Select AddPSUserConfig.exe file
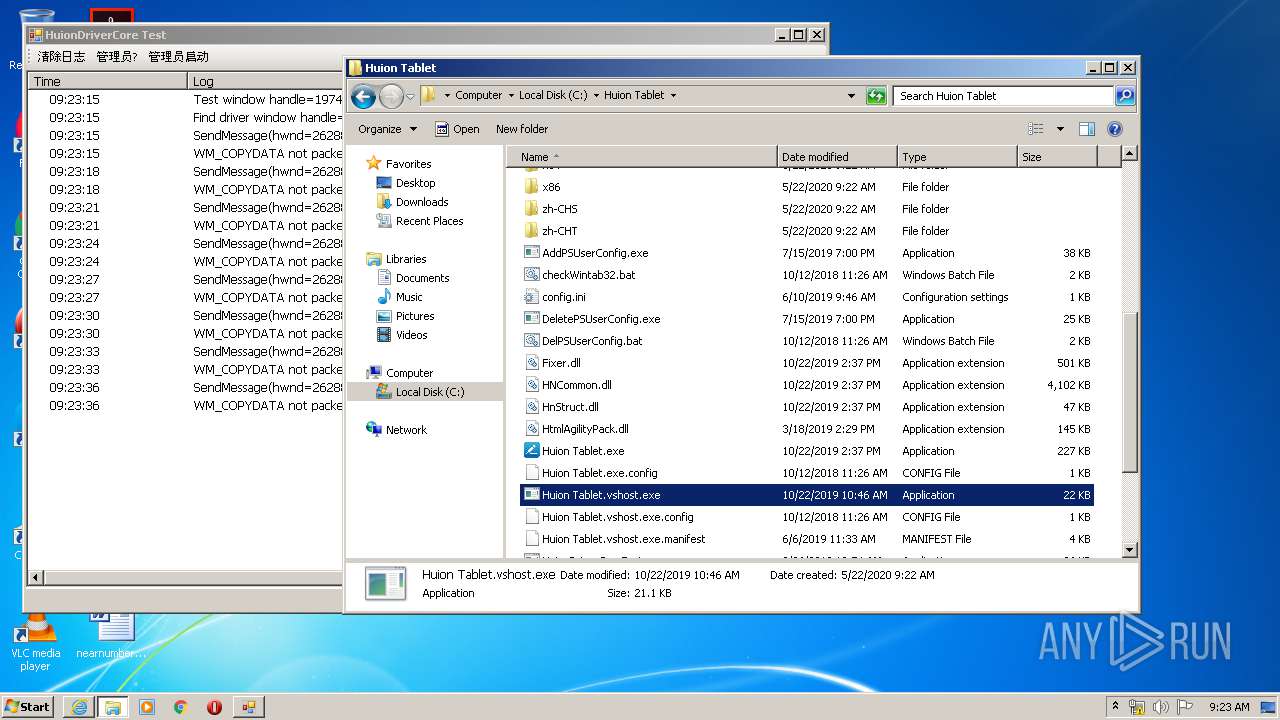 [x=595, y=253]
